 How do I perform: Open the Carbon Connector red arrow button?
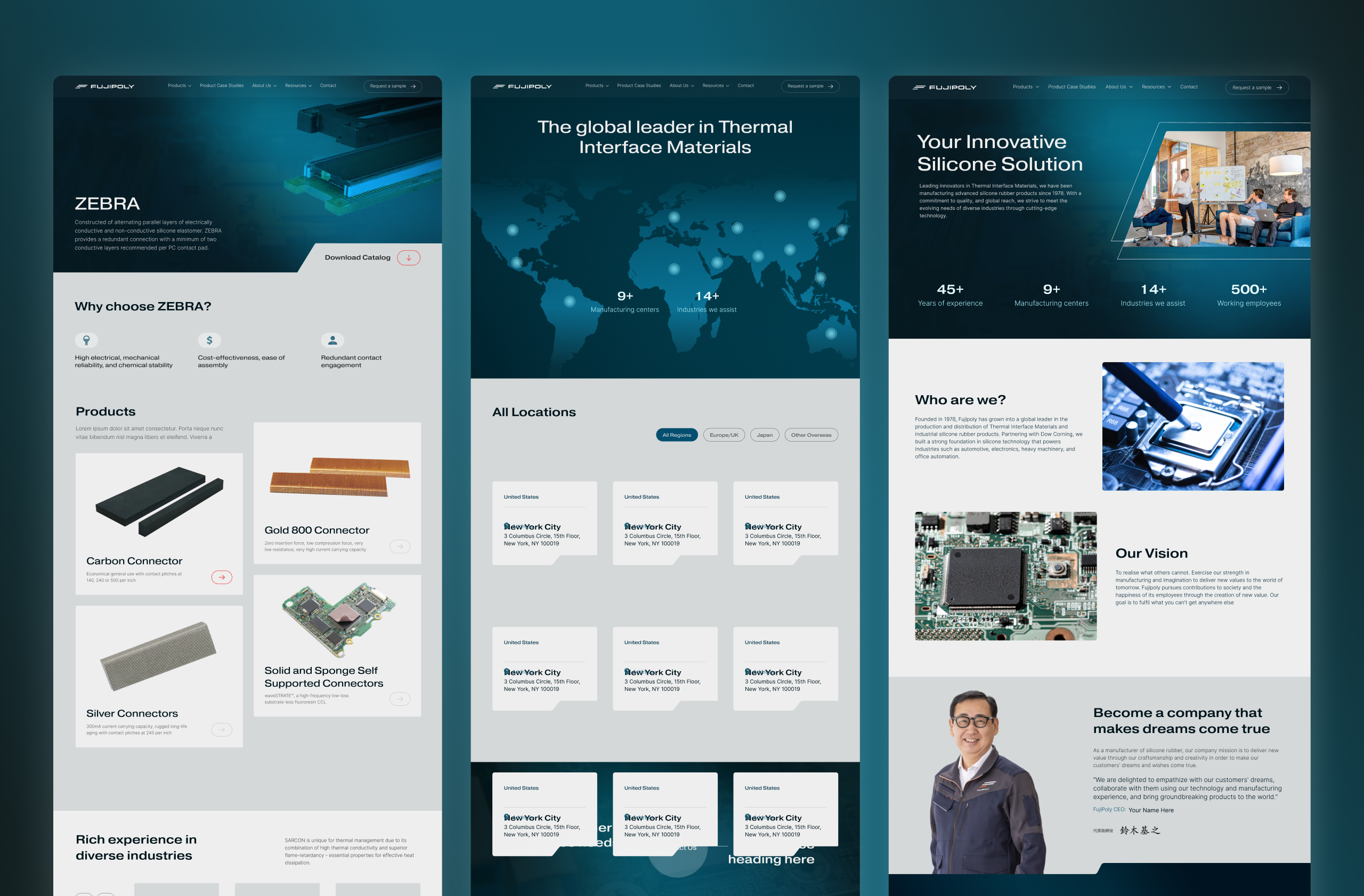pyautogui.click(x=222, y=577)
